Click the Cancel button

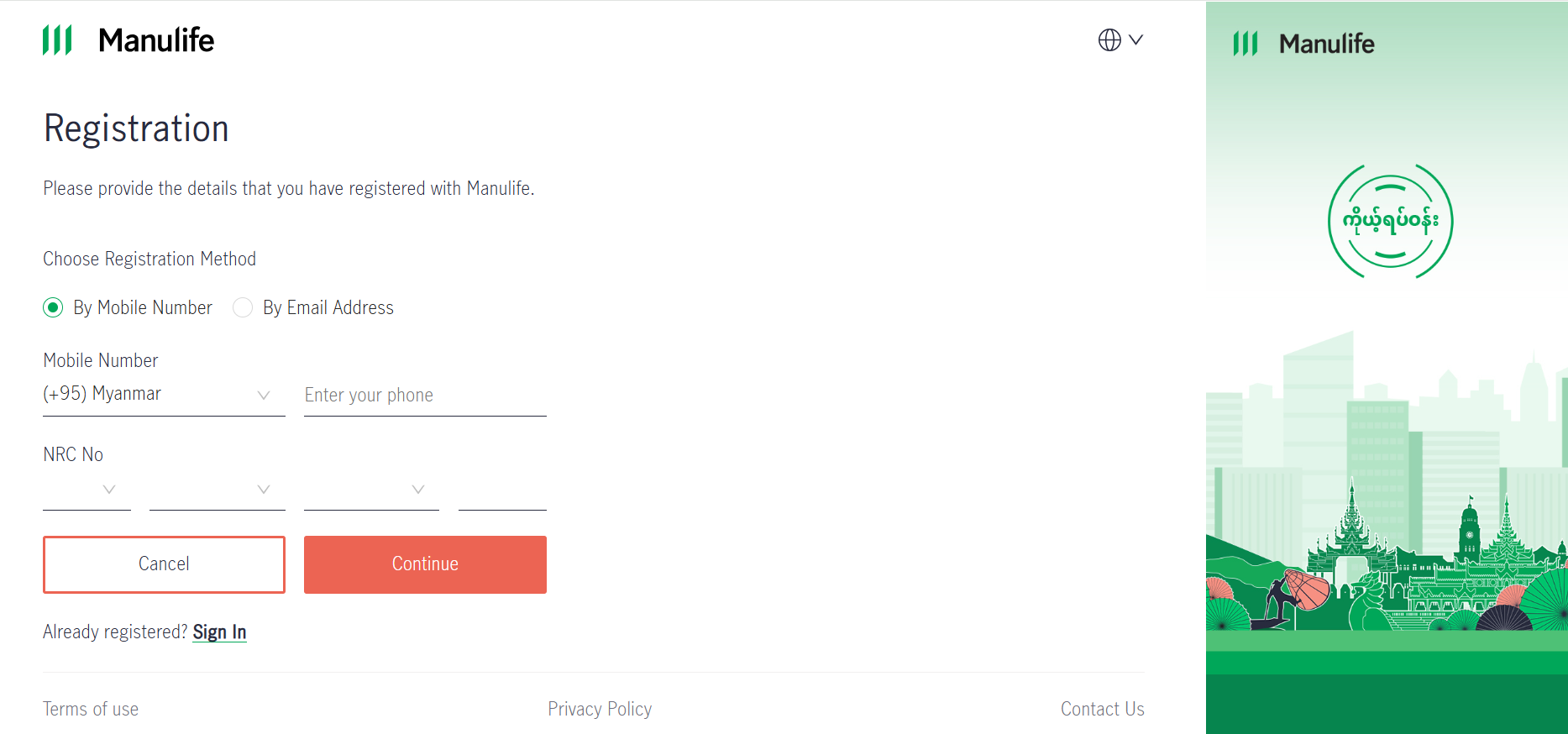point(164,564)
